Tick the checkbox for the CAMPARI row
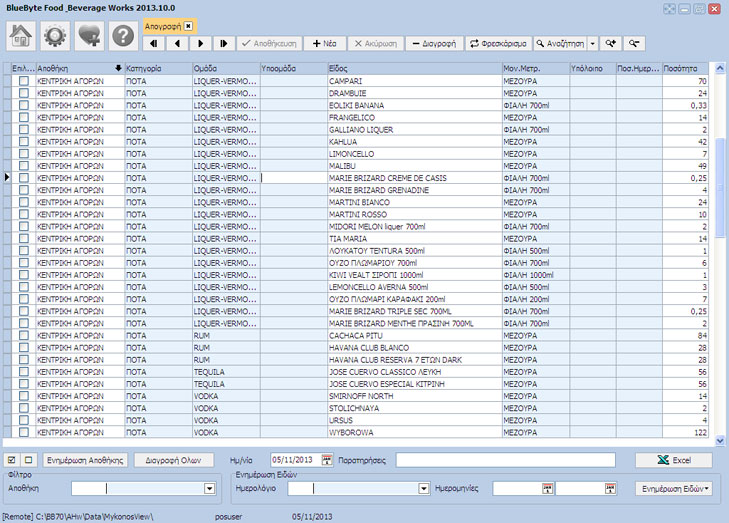 [24, 80]
